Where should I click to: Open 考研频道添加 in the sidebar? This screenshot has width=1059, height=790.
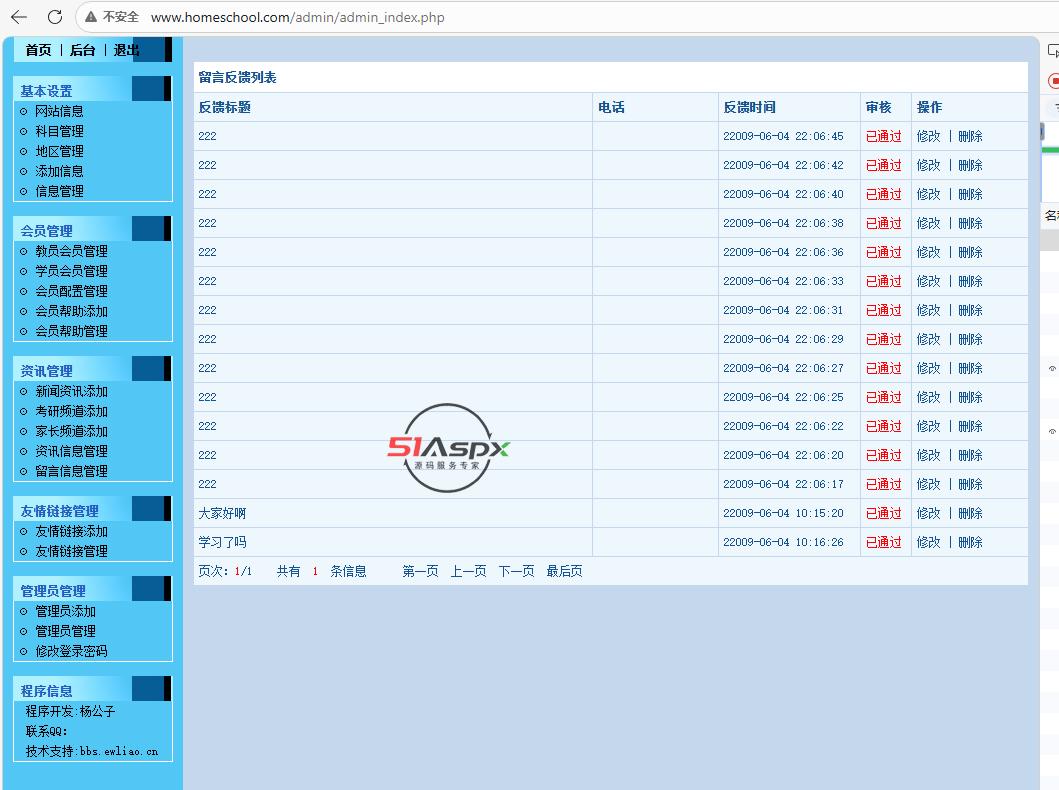coord(72,411)
